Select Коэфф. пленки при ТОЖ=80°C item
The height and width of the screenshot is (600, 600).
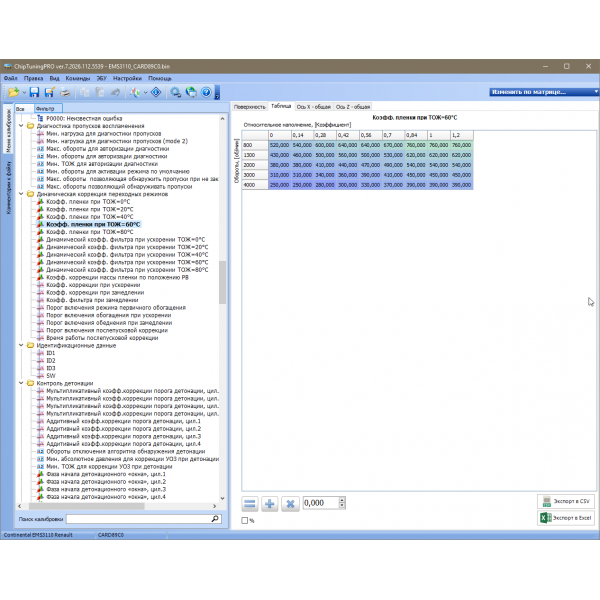pos(89,232)
